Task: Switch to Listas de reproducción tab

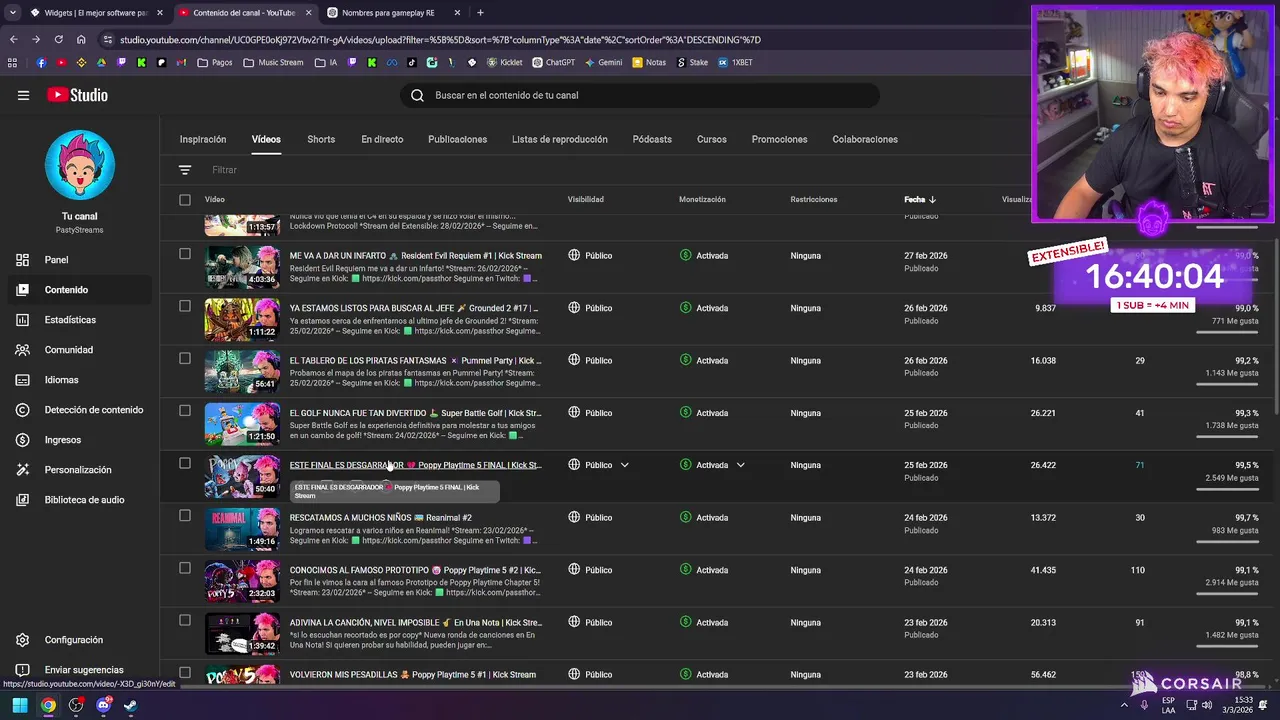Action: [x=559, y=140]
